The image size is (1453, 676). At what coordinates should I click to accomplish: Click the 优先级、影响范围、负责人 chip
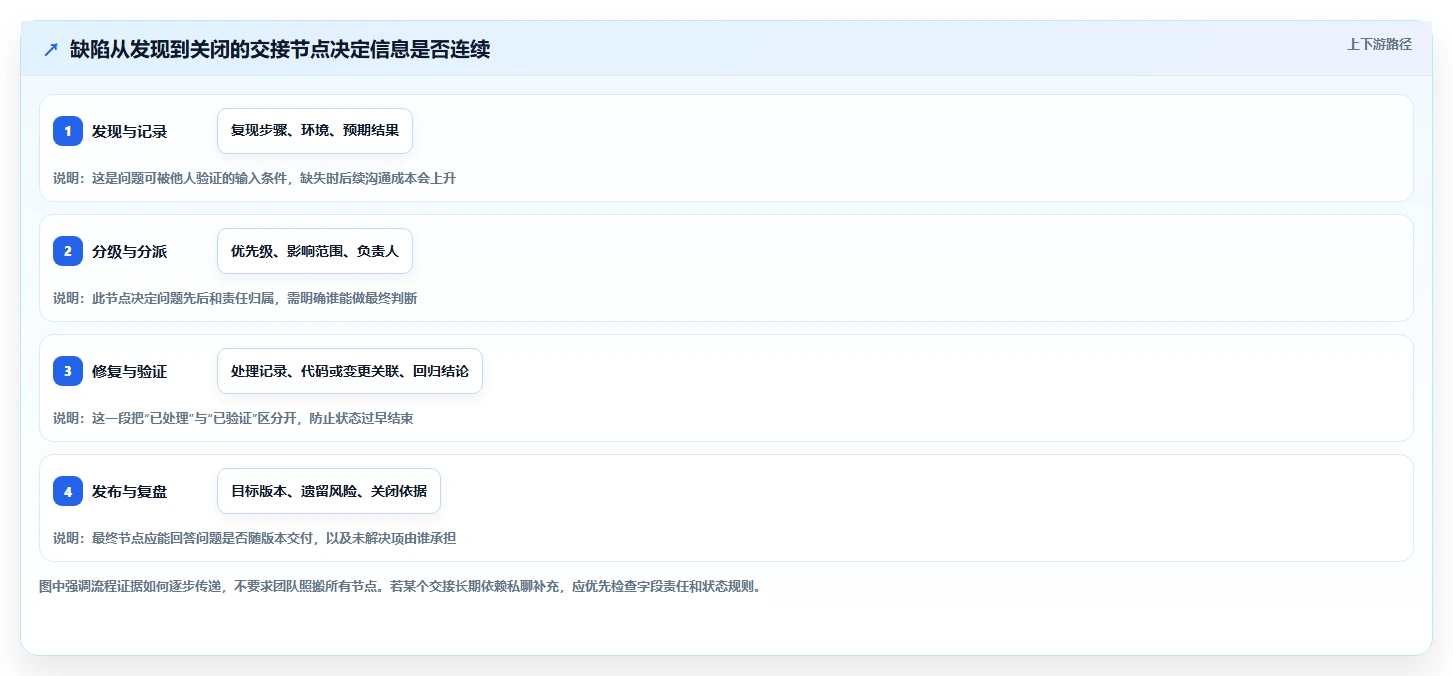point(315,251)
